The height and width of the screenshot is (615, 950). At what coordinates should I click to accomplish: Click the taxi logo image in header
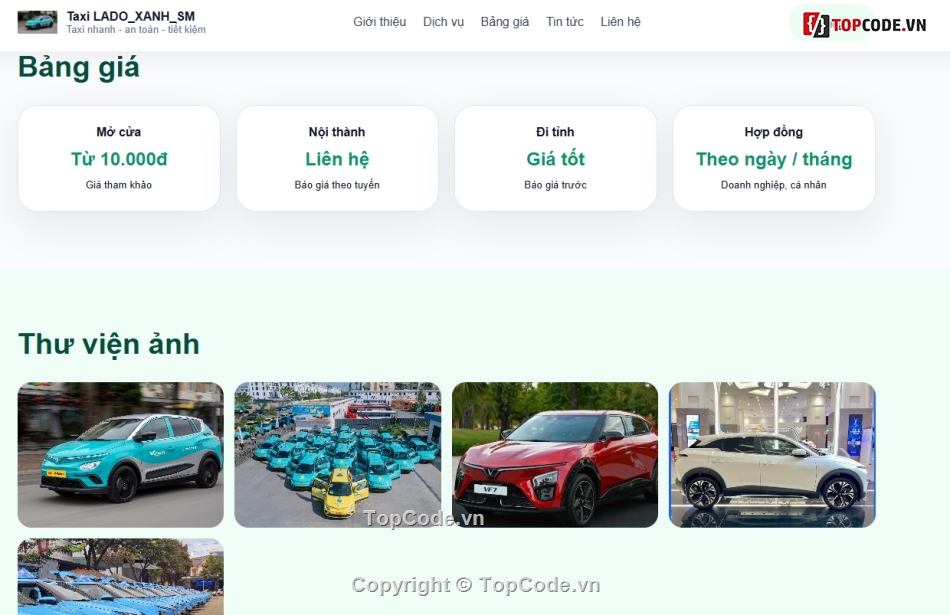[x=38, y=22]
